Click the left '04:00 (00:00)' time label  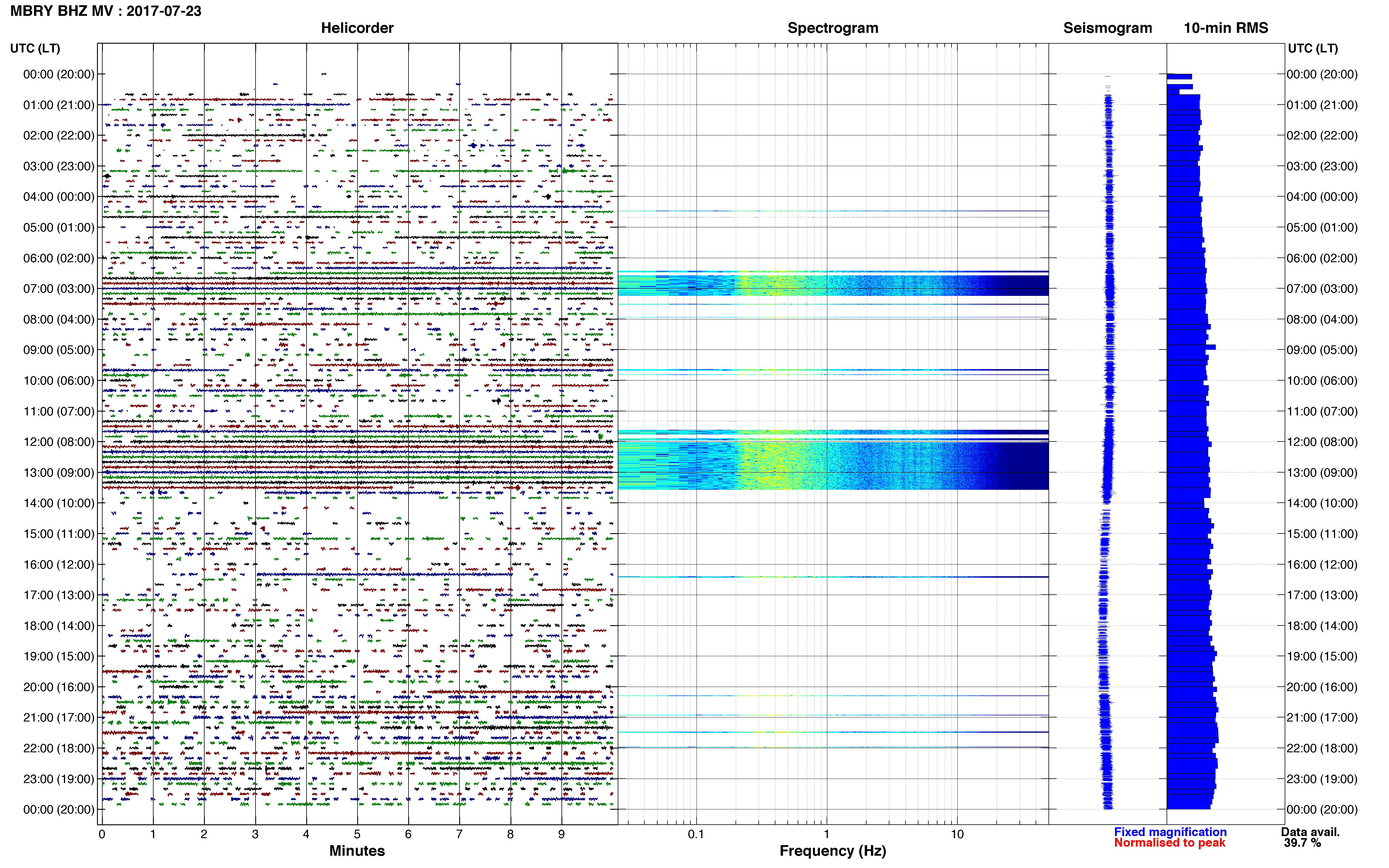pos(59,197)
